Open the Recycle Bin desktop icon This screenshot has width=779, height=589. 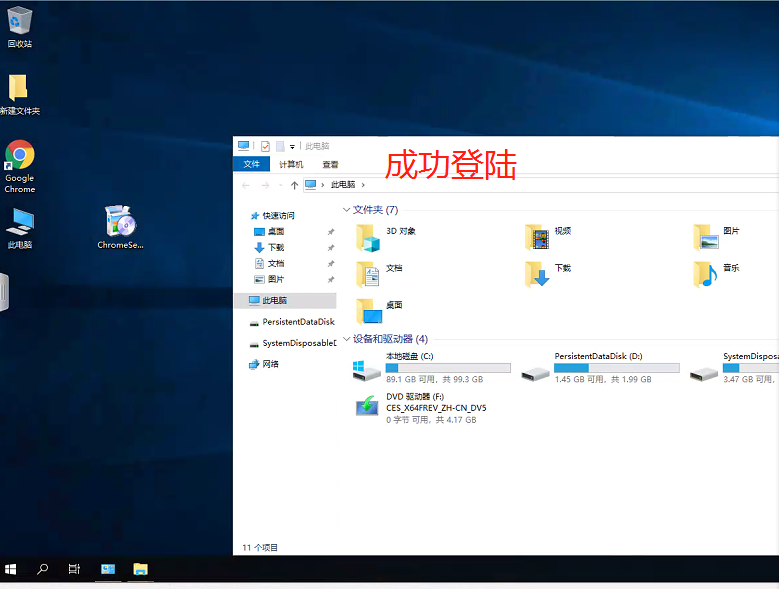tap(20, 27)
